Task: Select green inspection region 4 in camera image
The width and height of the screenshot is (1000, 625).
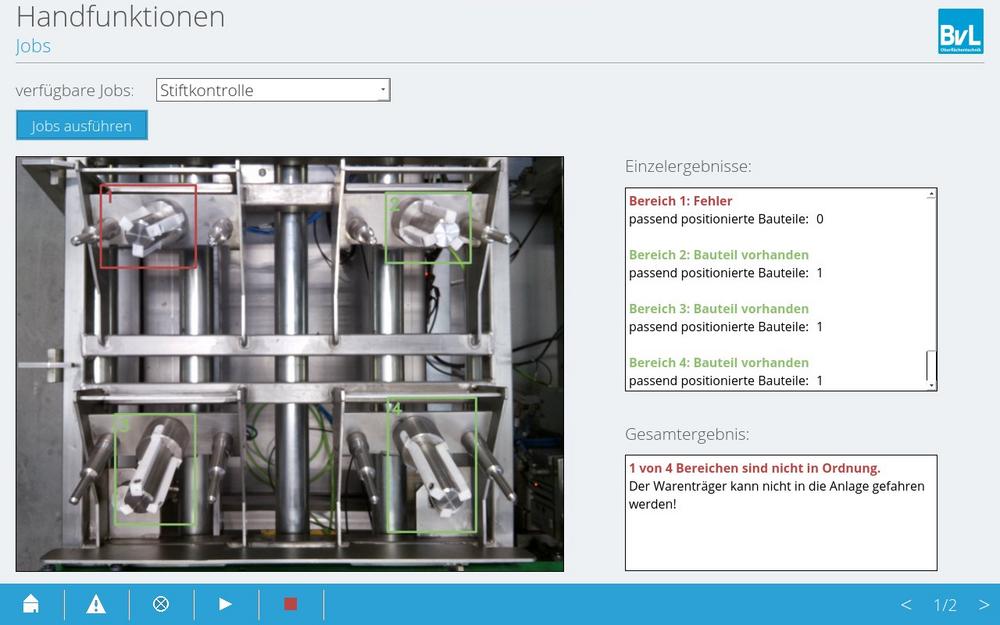Action: pyautogui.click(x=432, y=465)
